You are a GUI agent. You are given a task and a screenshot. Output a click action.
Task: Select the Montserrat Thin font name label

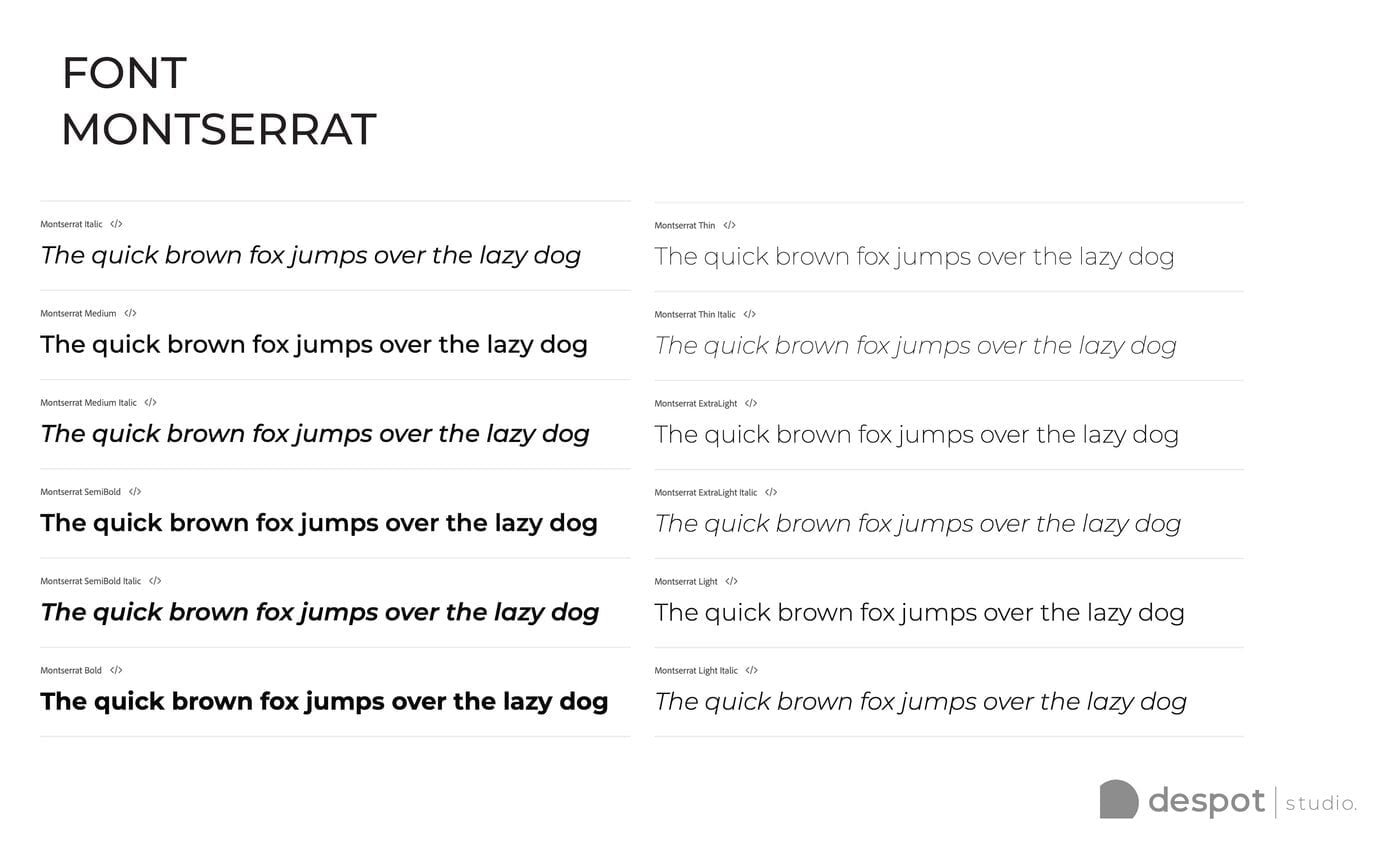pyautogui.click(x=685, y=226)
